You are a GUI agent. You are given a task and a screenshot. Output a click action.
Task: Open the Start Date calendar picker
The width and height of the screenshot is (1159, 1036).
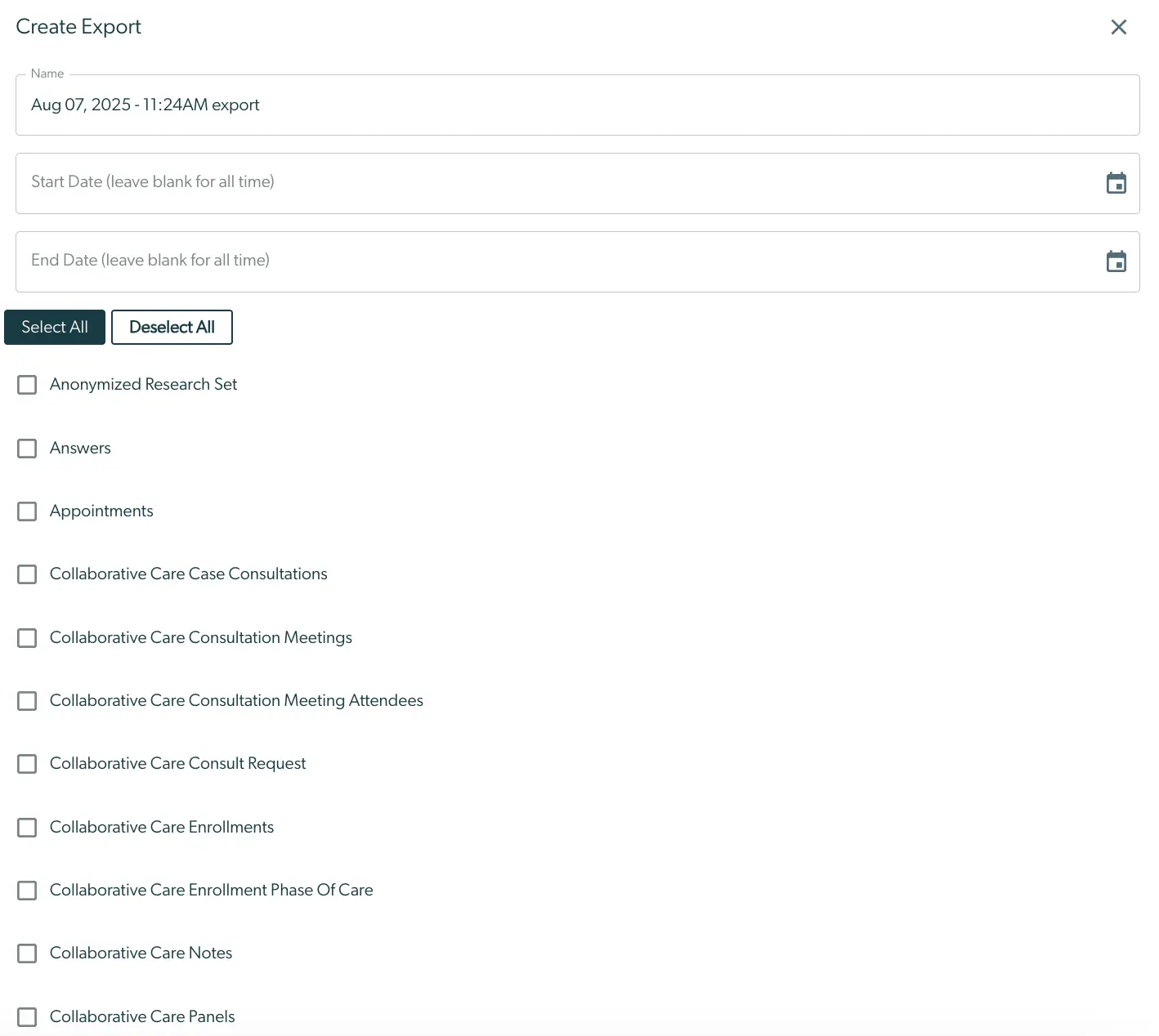(1116, 182)
